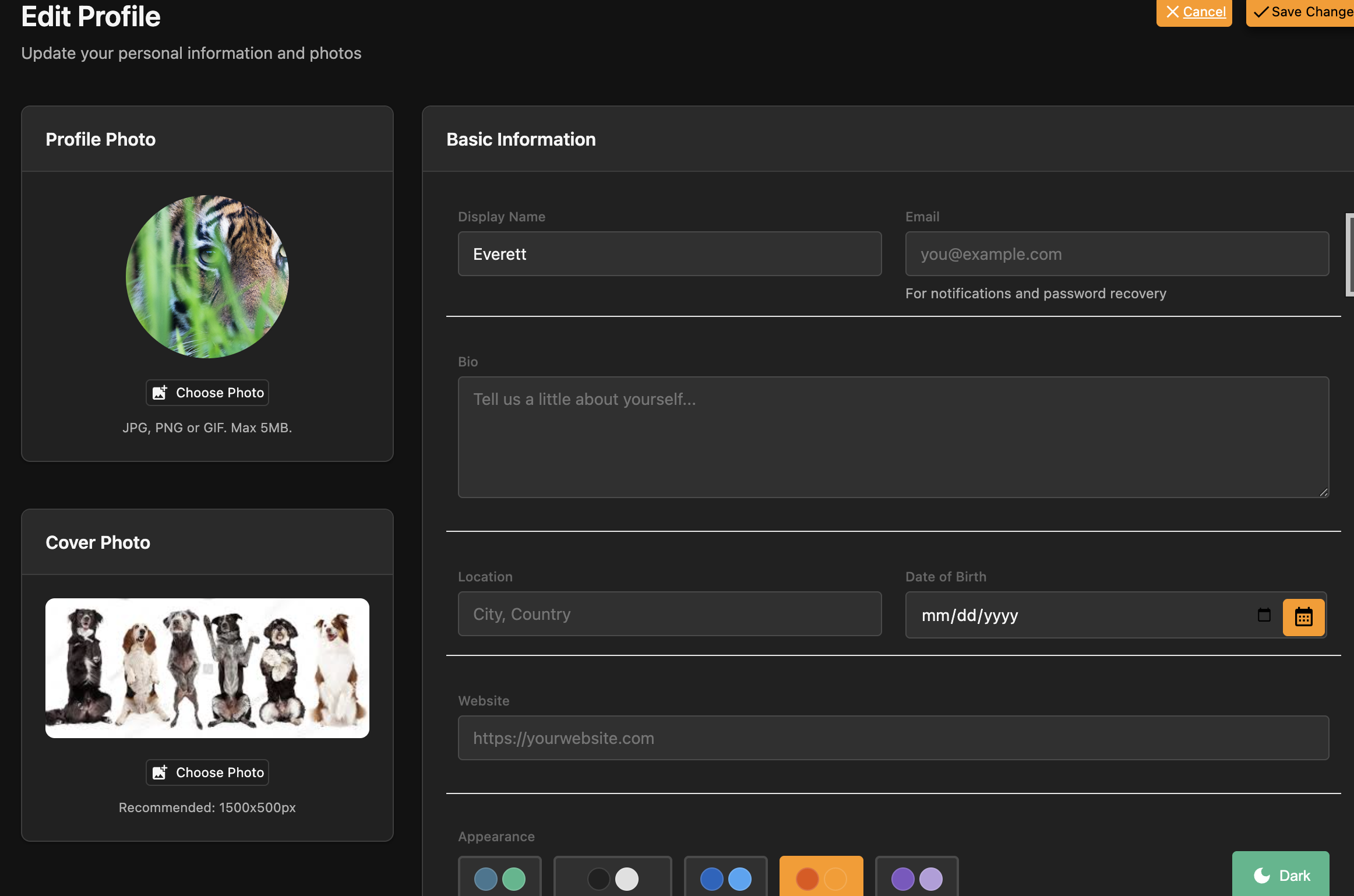Click the tiger profile photo
The width and height of the screenshot is (1354, 896).
[x=207, y=277]
